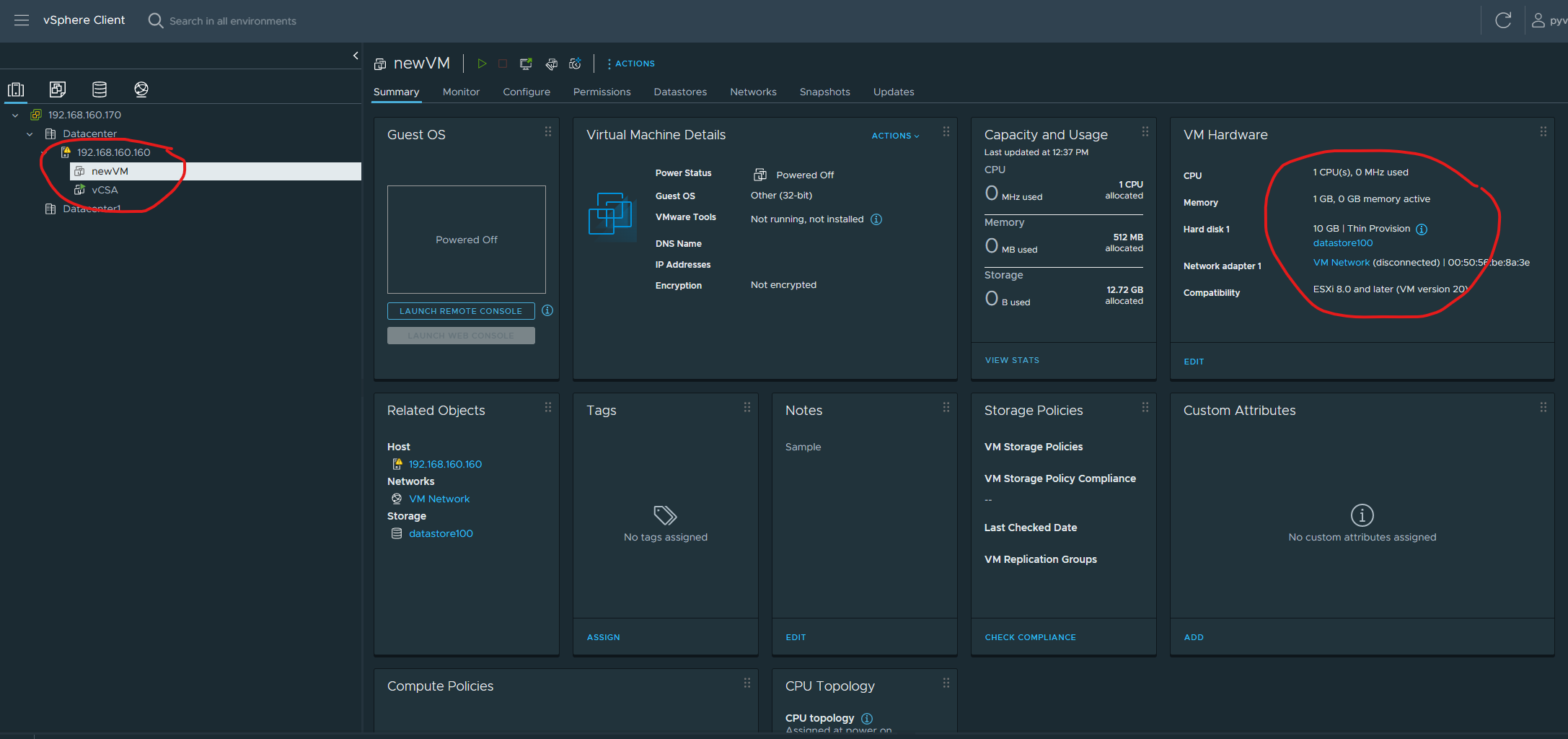Screen dimensions: 1568x739
Task: Focus the Search in all environments field
Action: (x=232, y=21)
